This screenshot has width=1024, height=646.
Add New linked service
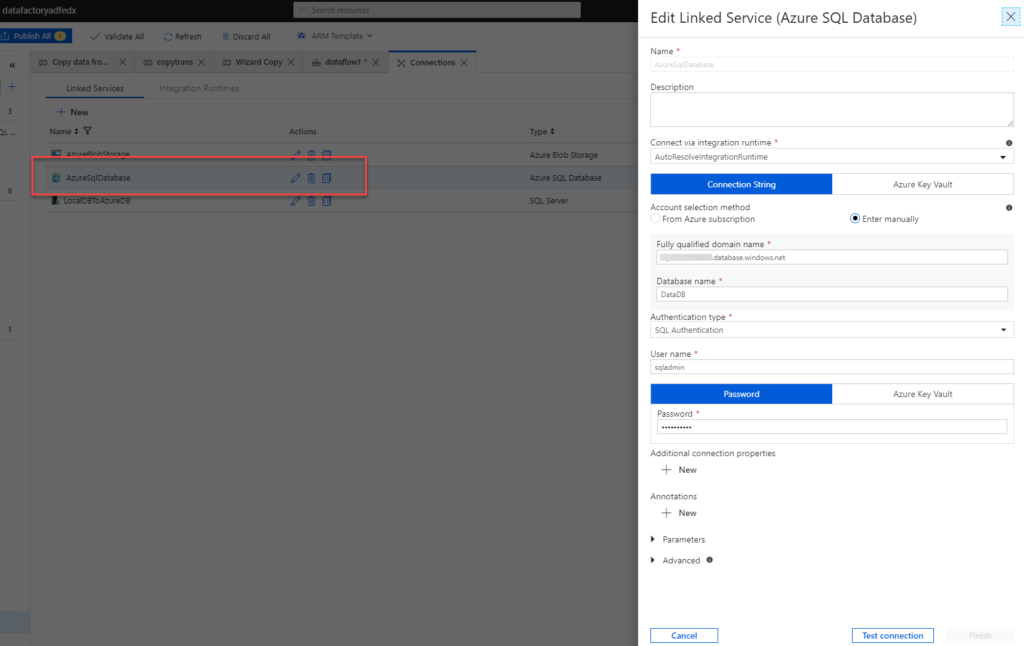coord(72,112)
